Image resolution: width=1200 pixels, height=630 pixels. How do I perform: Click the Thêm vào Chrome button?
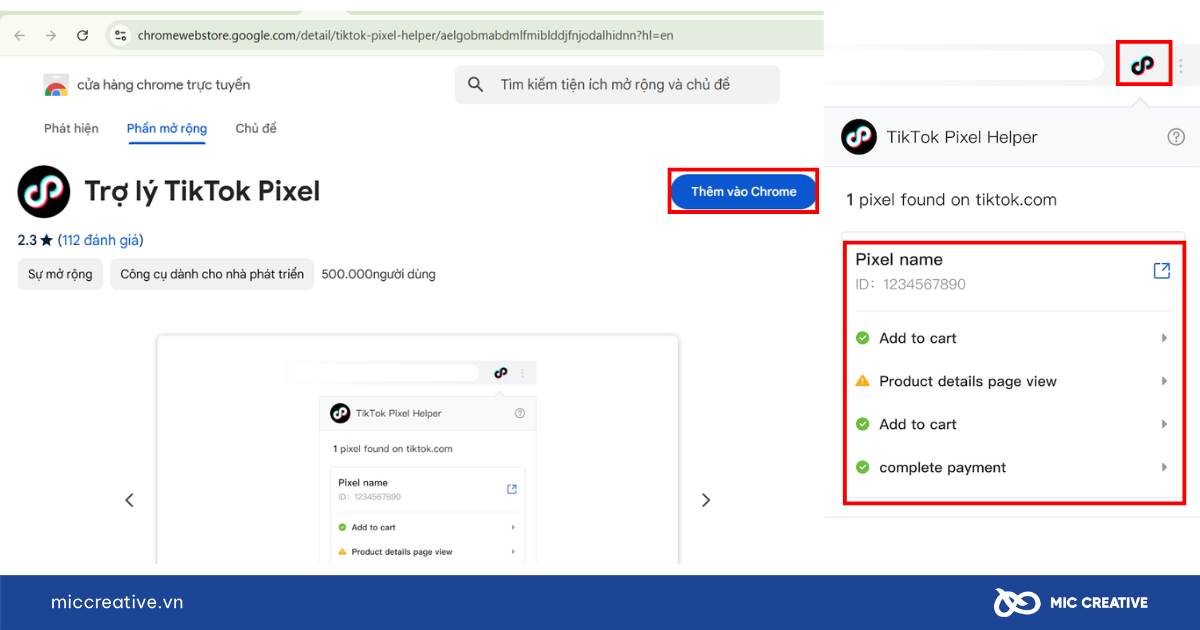743,191
